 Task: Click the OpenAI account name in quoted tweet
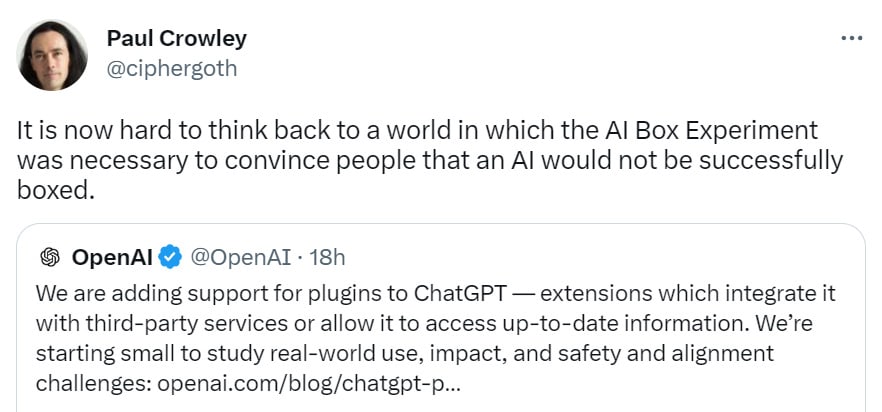click(112, 257)
